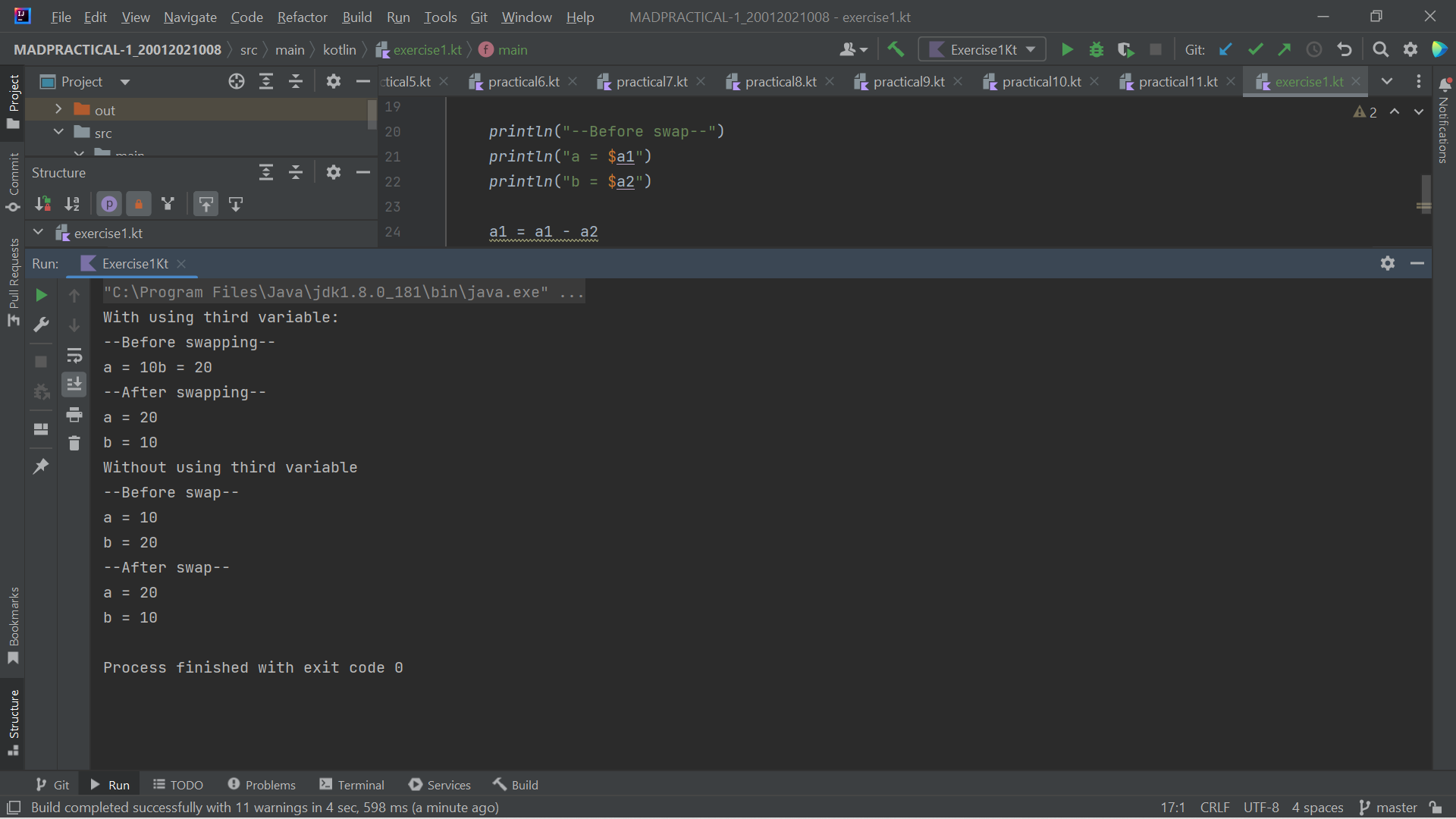
Task: Toggle scroll to end in the Run console
Action: coord(74,385)
